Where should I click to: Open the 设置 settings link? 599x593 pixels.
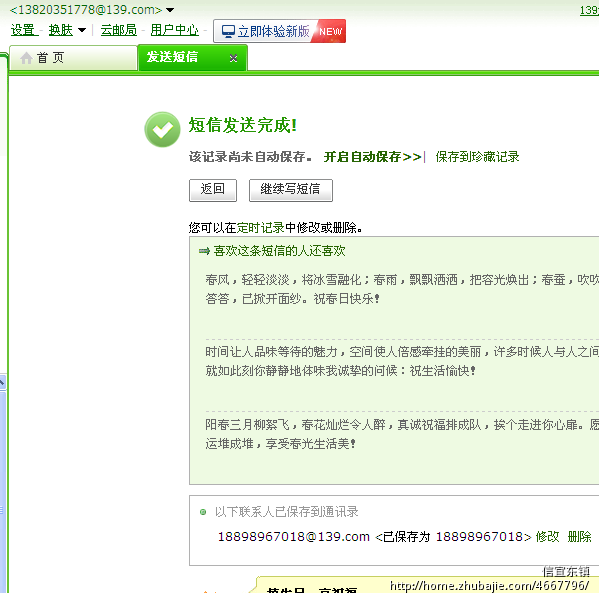23,30
